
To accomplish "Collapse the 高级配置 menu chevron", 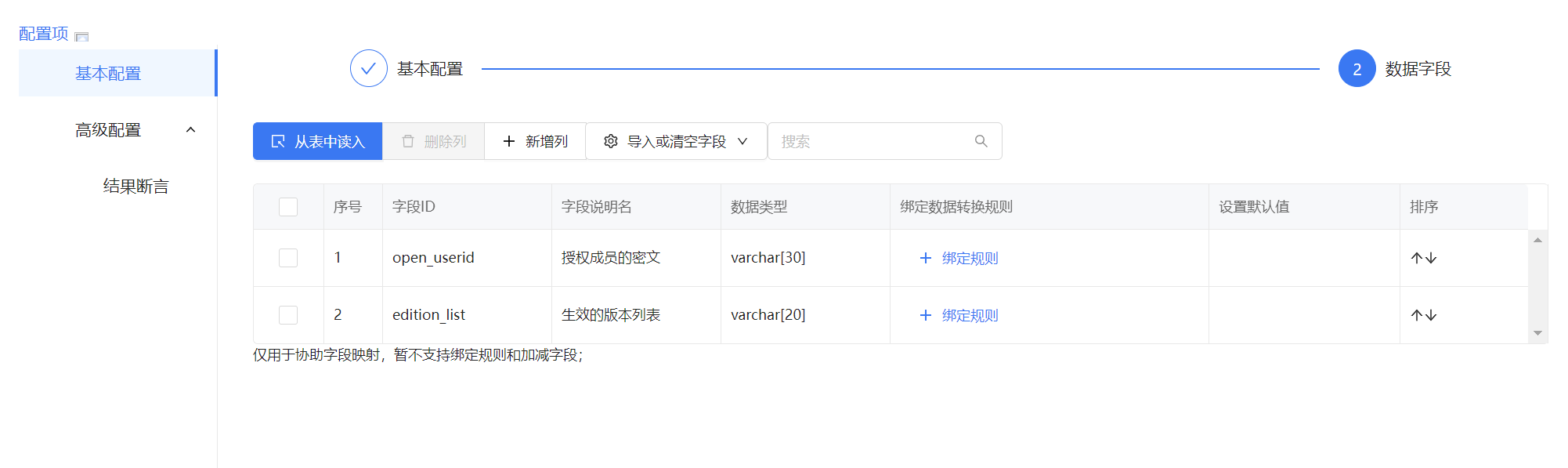I will click(x=190, y=130).
